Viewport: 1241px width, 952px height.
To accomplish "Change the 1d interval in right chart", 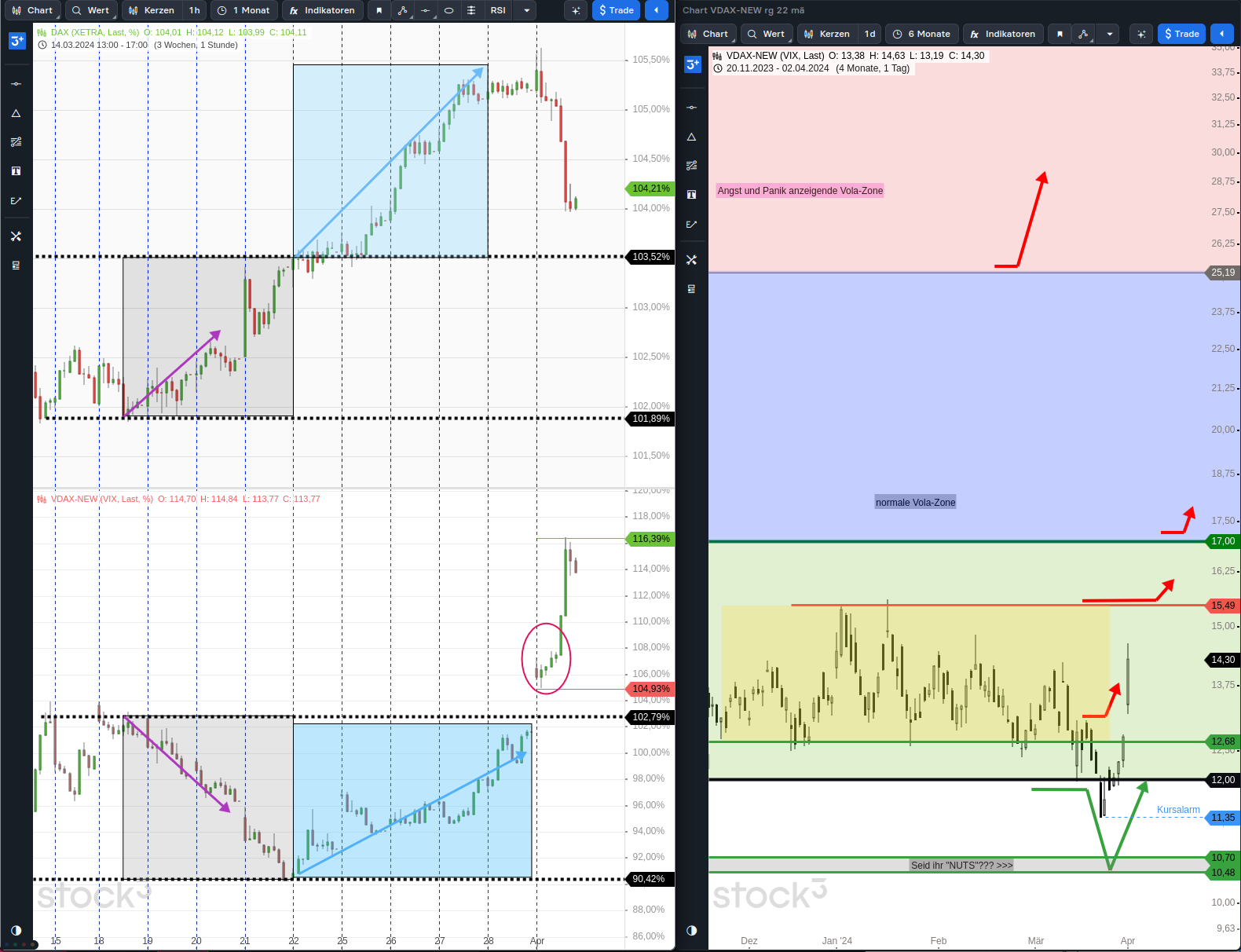I will pos(869,34).
